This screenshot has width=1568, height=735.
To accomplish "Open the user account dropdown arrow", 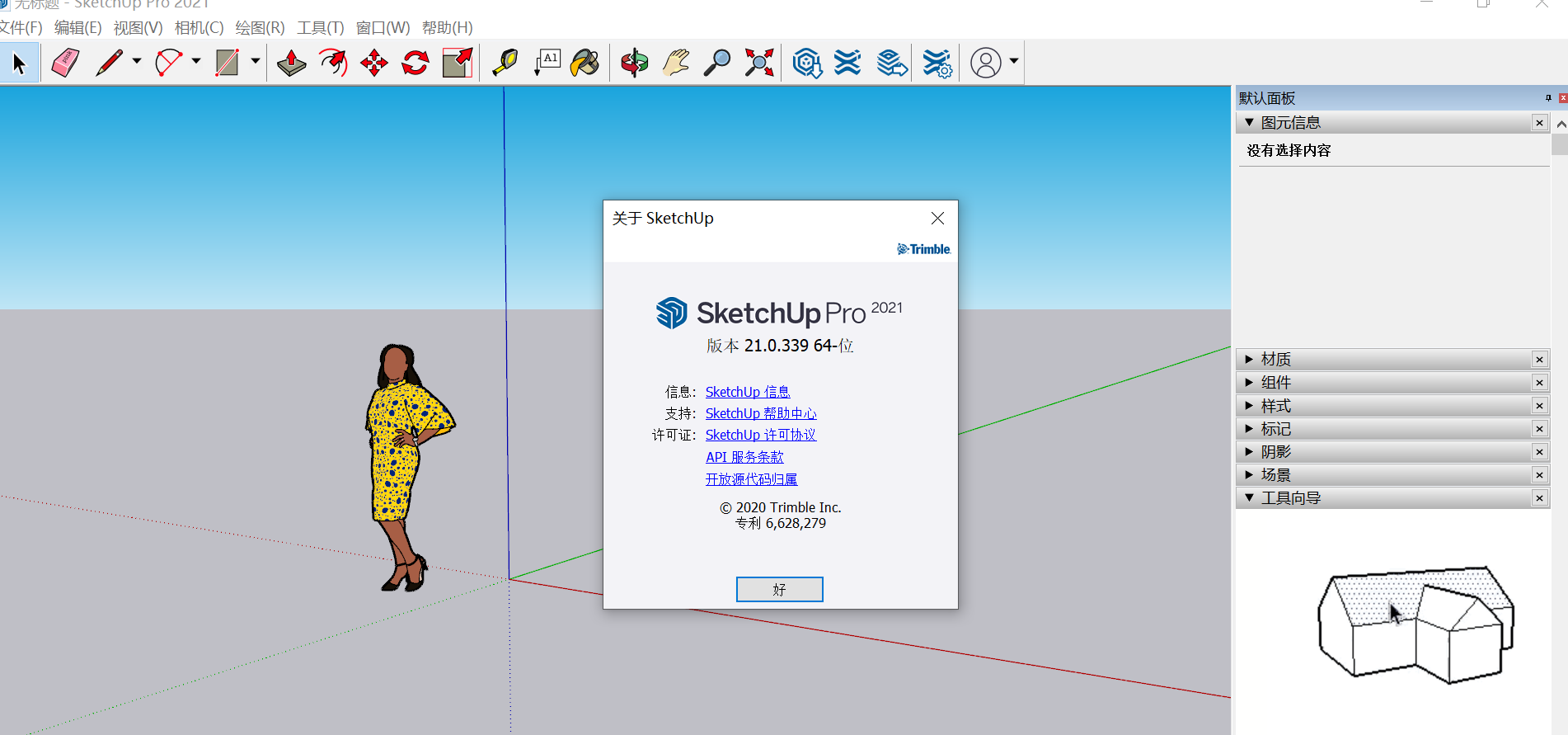I will tap(1014, 61).
